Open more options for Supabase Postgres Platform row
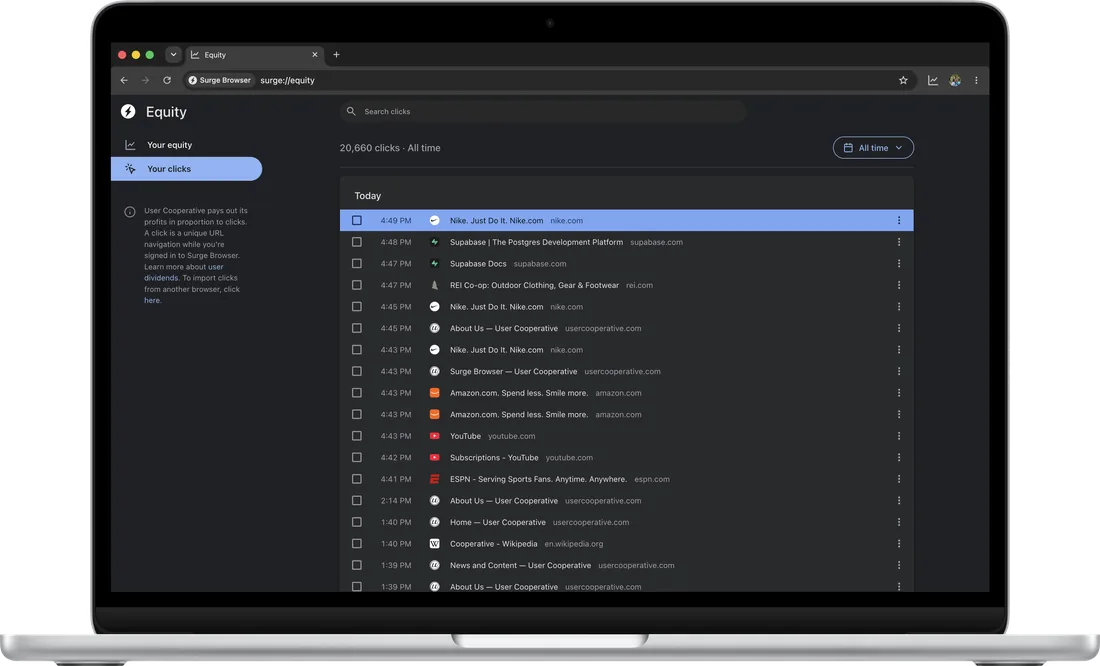 (x=899, y=242)
